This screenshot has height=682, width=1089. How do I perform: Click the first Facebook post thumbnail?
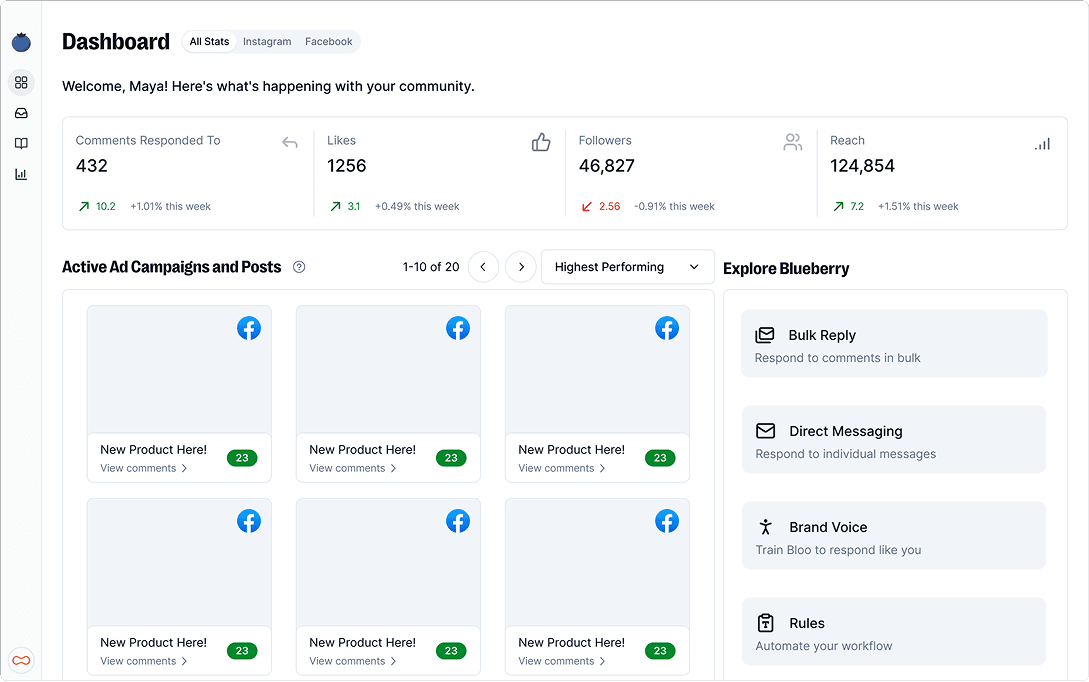[x=179, y=370]
